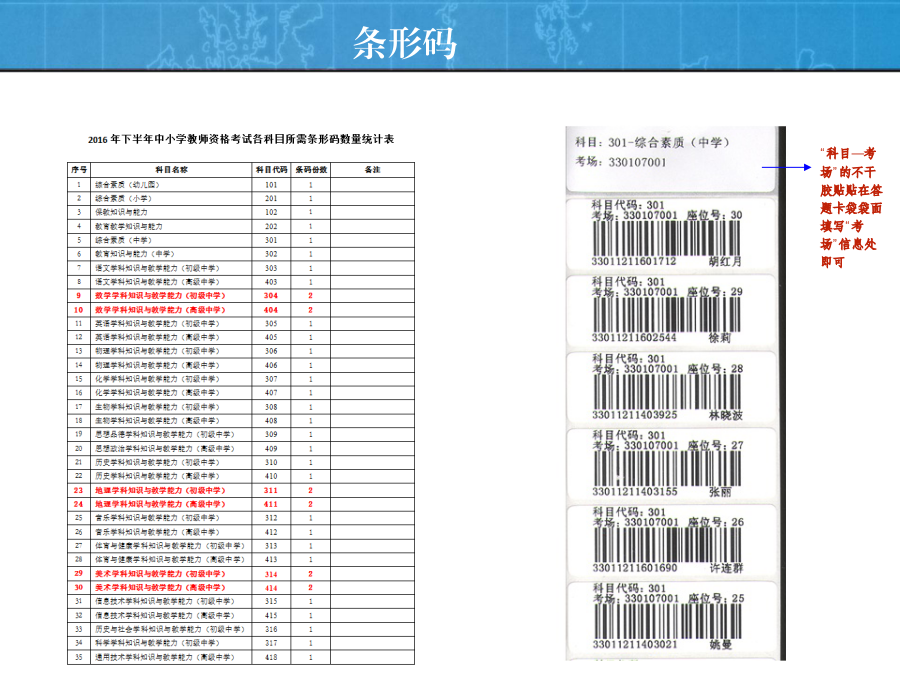Screen dimensions: 900x675
Task: Select red row 数学学科知识与教学能力(初级中学)
Action: pyautogui.click(x=241, y=296)
